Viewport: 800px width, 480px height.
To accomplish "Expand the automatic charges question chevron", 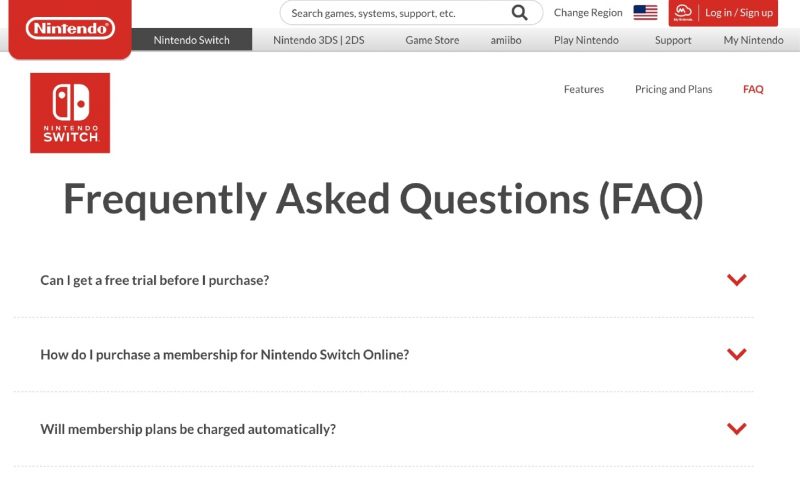I will 737,429.
